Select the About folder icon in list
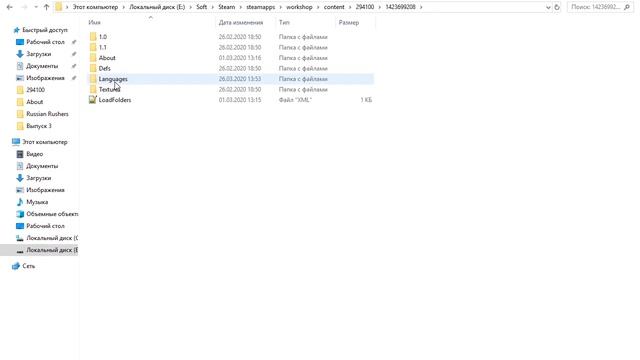Screen dimensions: 640x360 [93, 58]
